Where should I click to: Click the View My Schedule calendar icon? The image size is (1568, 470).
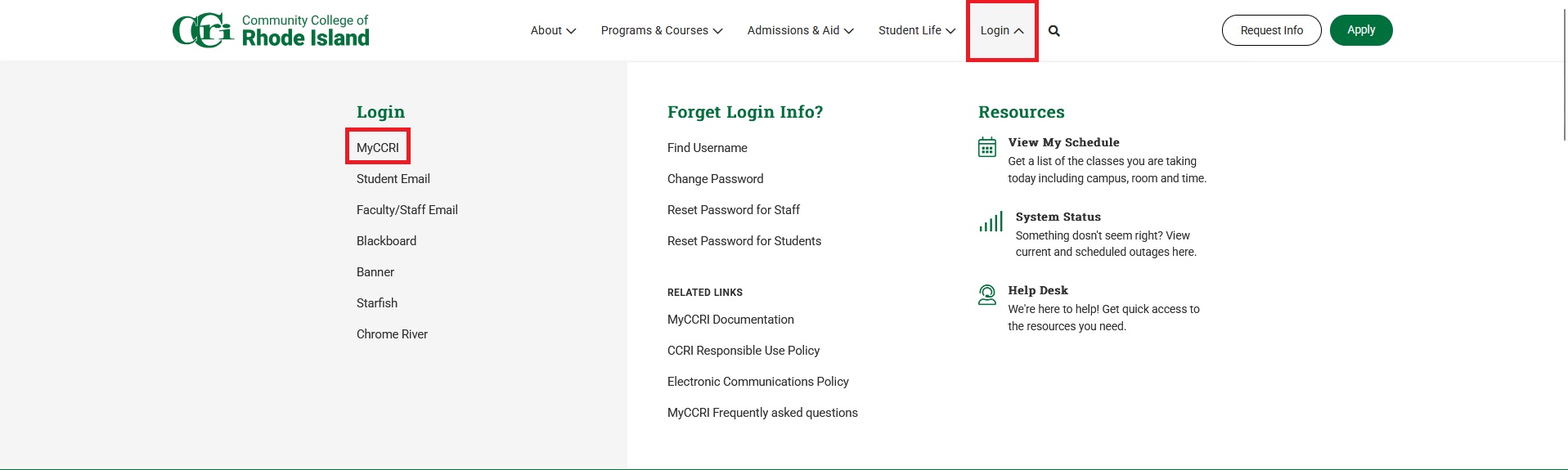click(987, 147)
